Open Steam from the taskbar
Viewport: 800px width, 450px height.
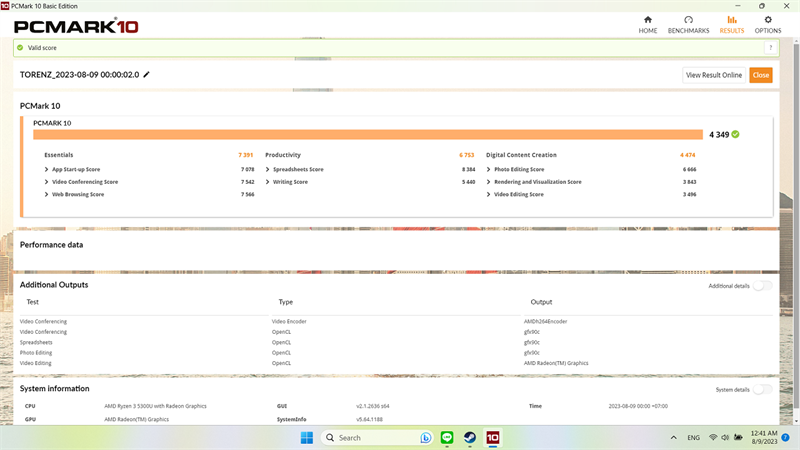click(x=470, y=437)
